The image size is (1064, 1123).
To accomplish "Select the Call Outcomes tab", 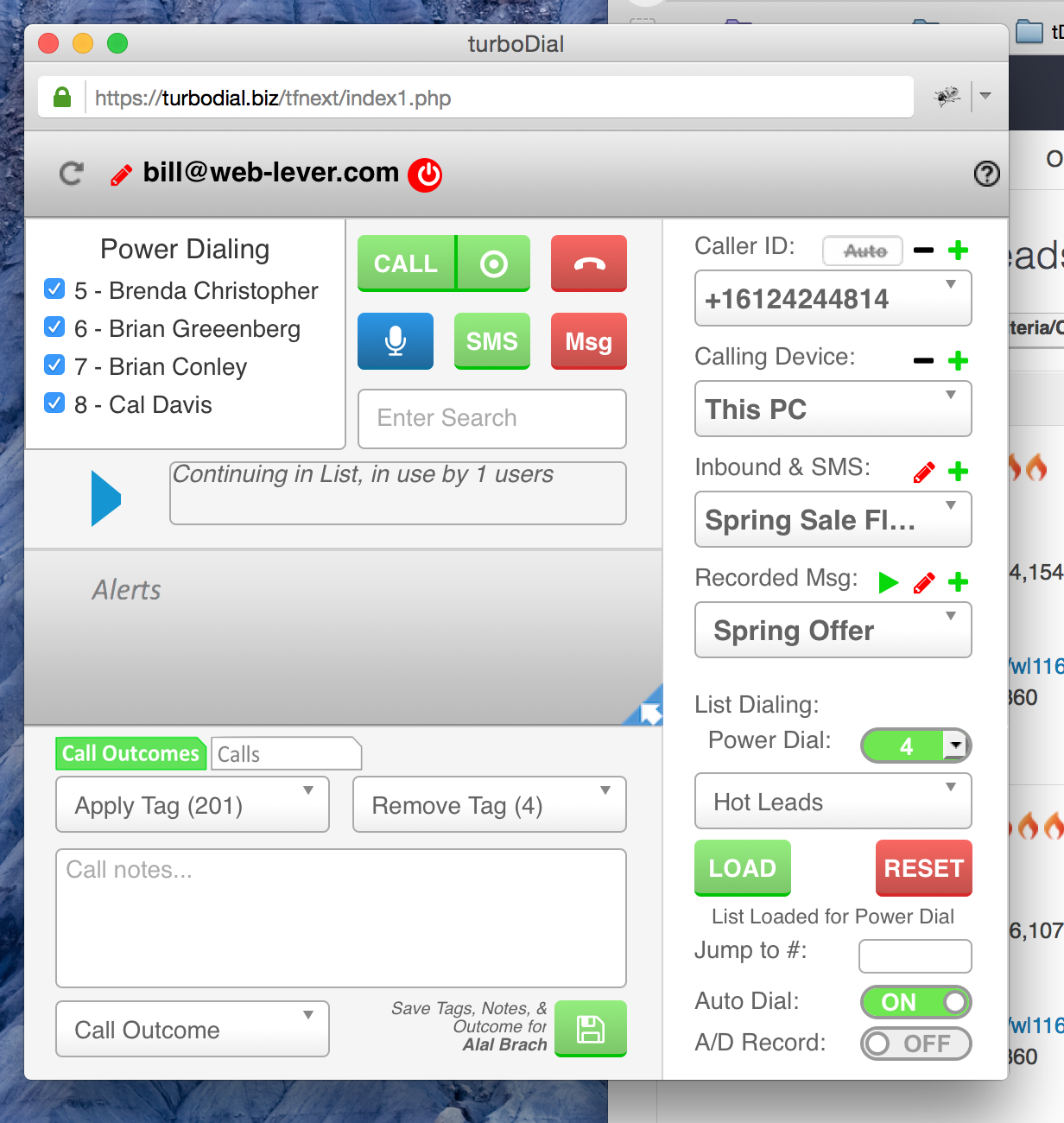I will tap(131, 753).
